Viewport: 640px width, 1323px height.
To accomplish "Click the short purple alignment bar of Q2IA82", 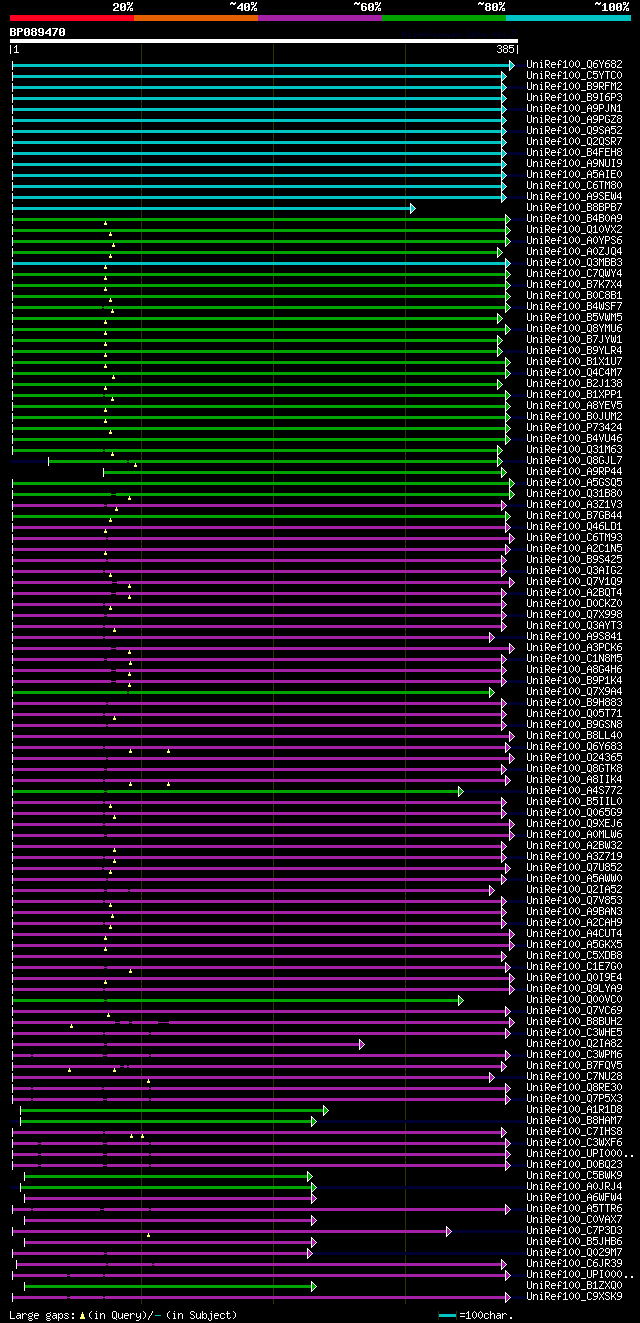I will [x=188, y=1044].
